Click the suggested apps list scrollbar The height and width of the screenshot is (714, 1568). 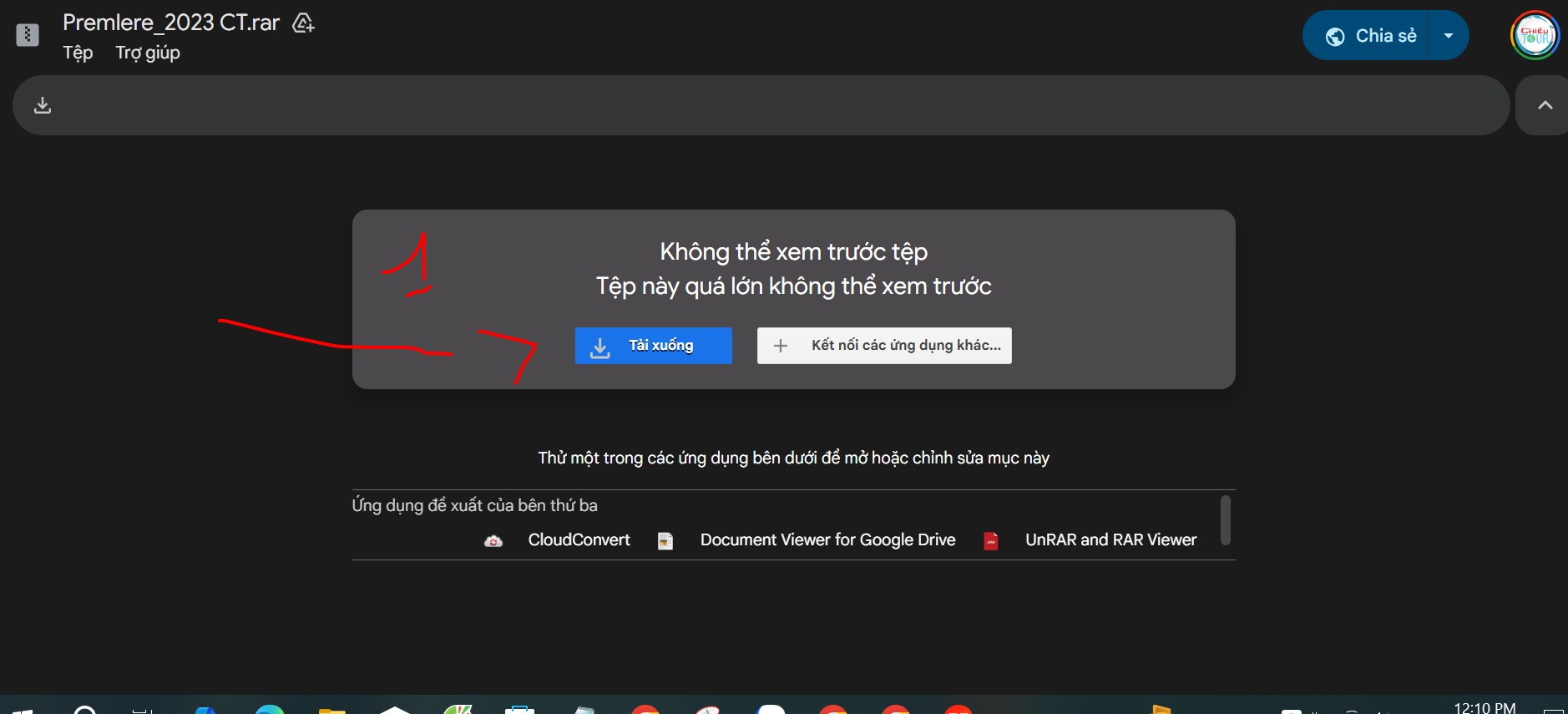(x=1225, y=520)
